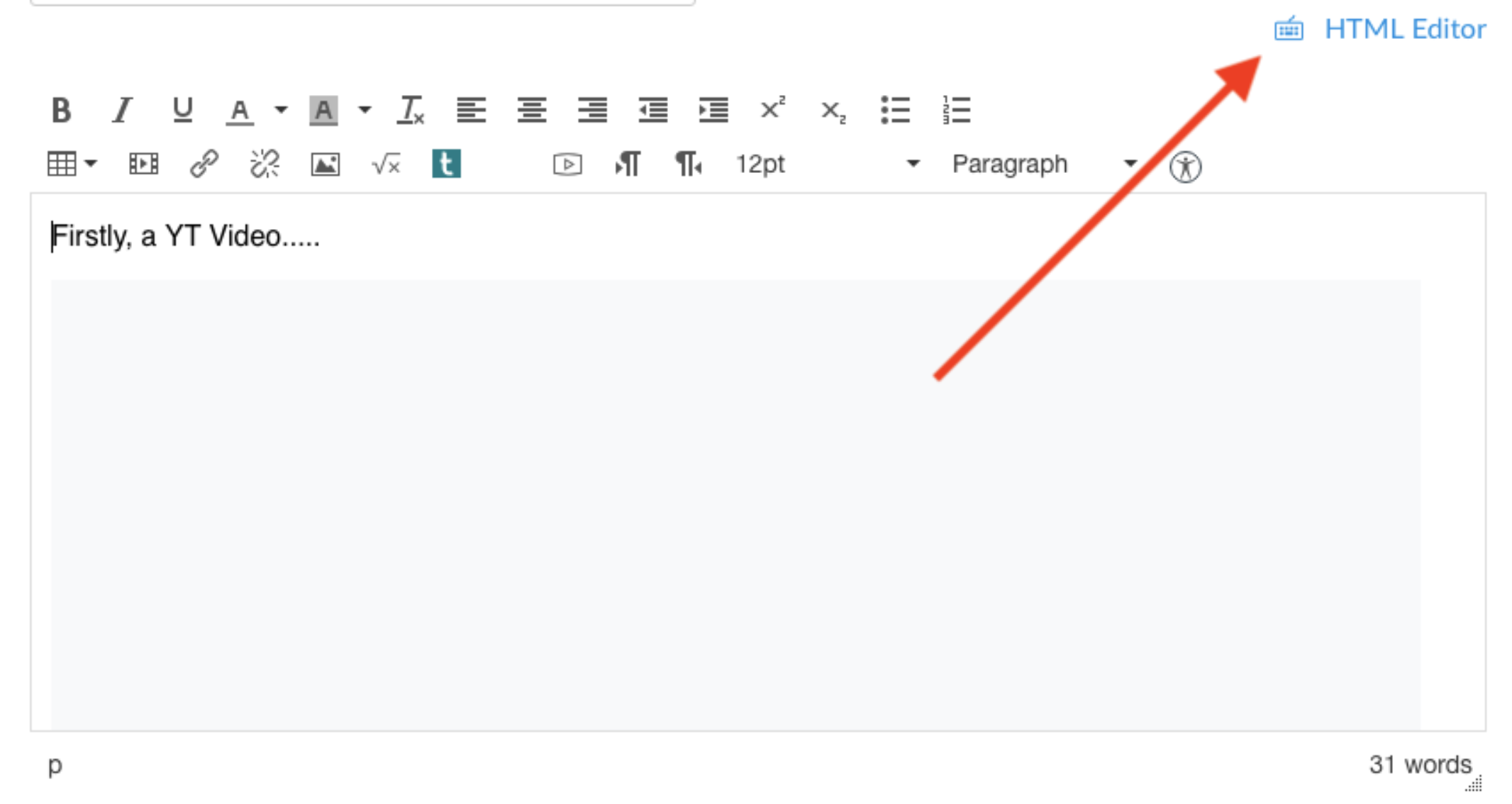Click the 'p' element path indicator
Screen dimensions: 1512x804
coord(55,766)
